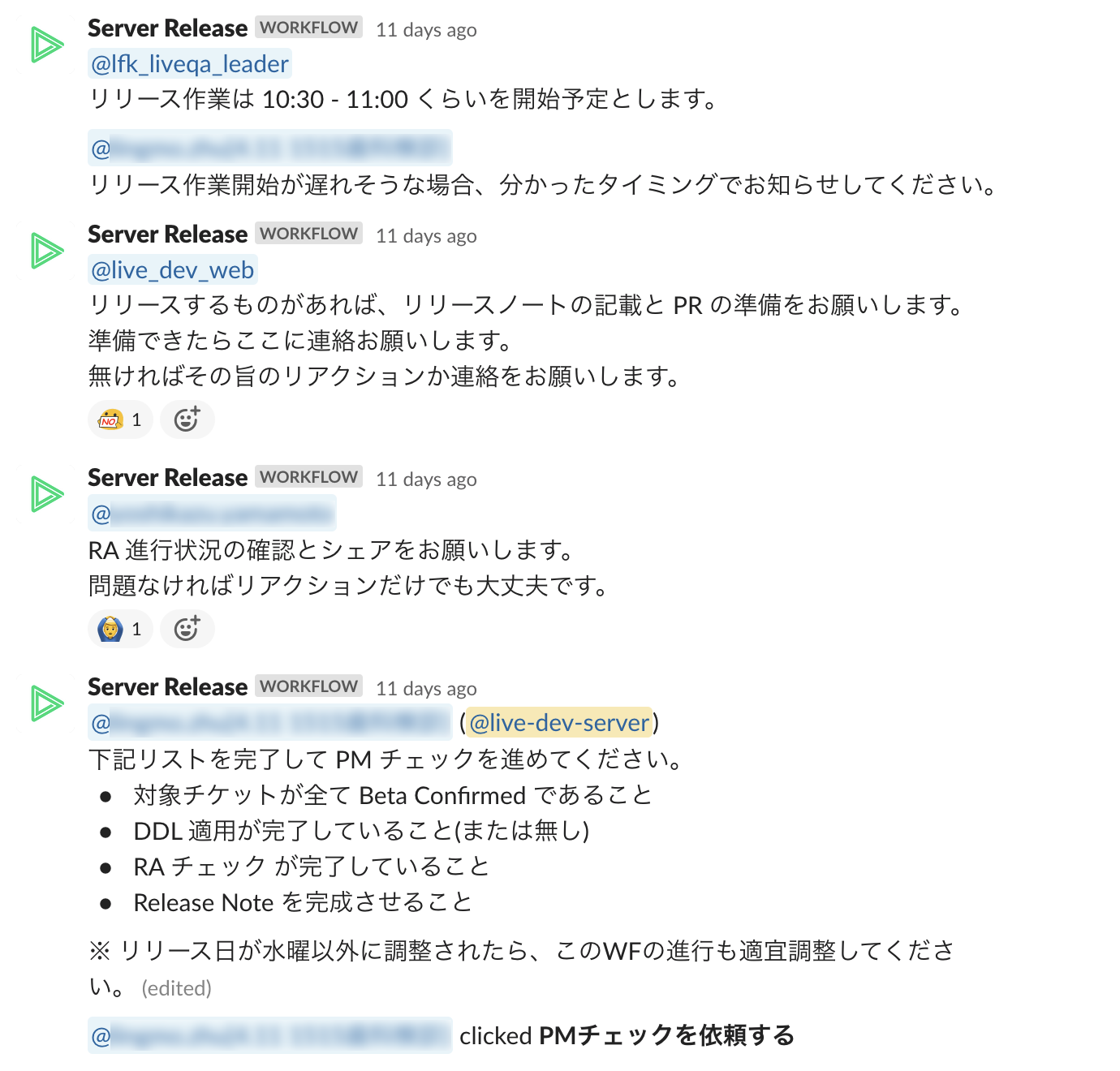
Task: Open the @lfk_liveqa_leader mention
Action: (x=189, y=64)
